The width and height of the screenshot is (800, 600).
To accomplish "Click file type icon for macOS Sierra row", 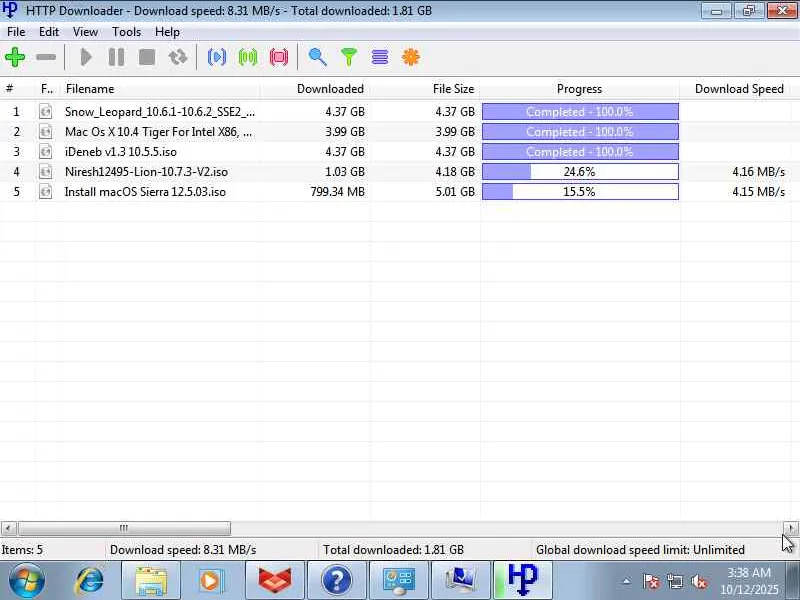I will point(45,192).
